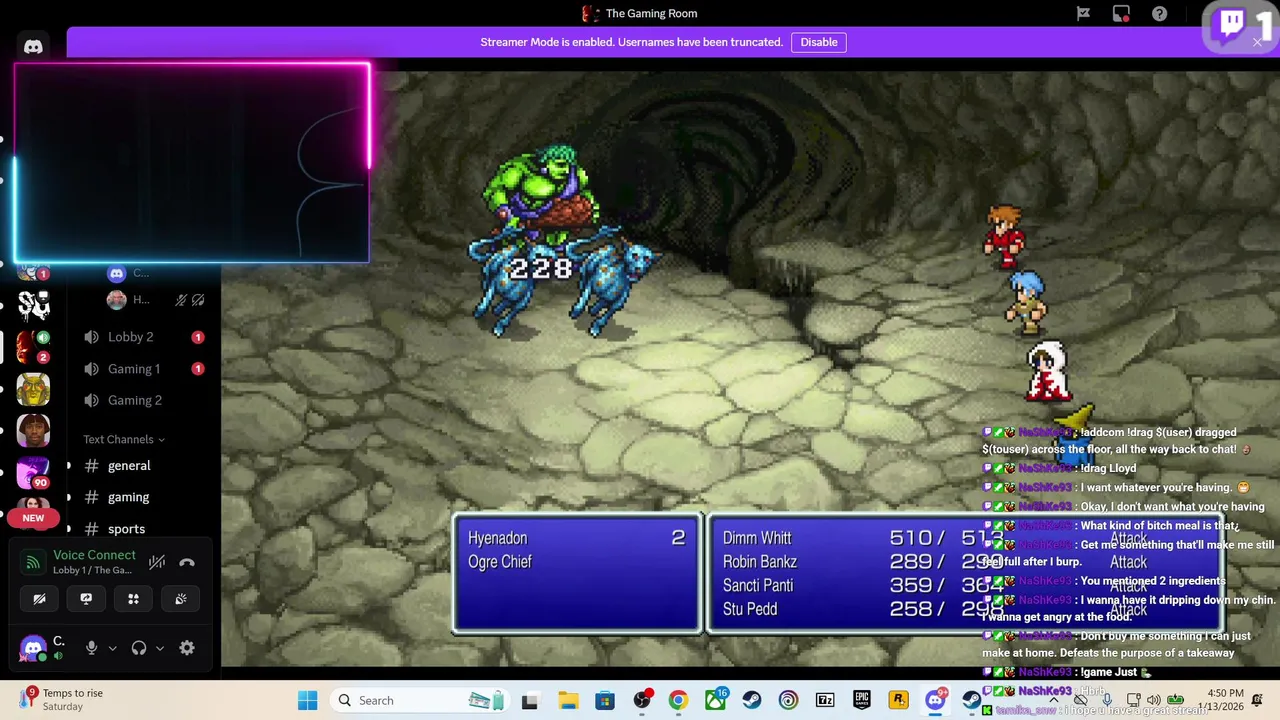Select party member Sancti Panti

coord(758,585)
